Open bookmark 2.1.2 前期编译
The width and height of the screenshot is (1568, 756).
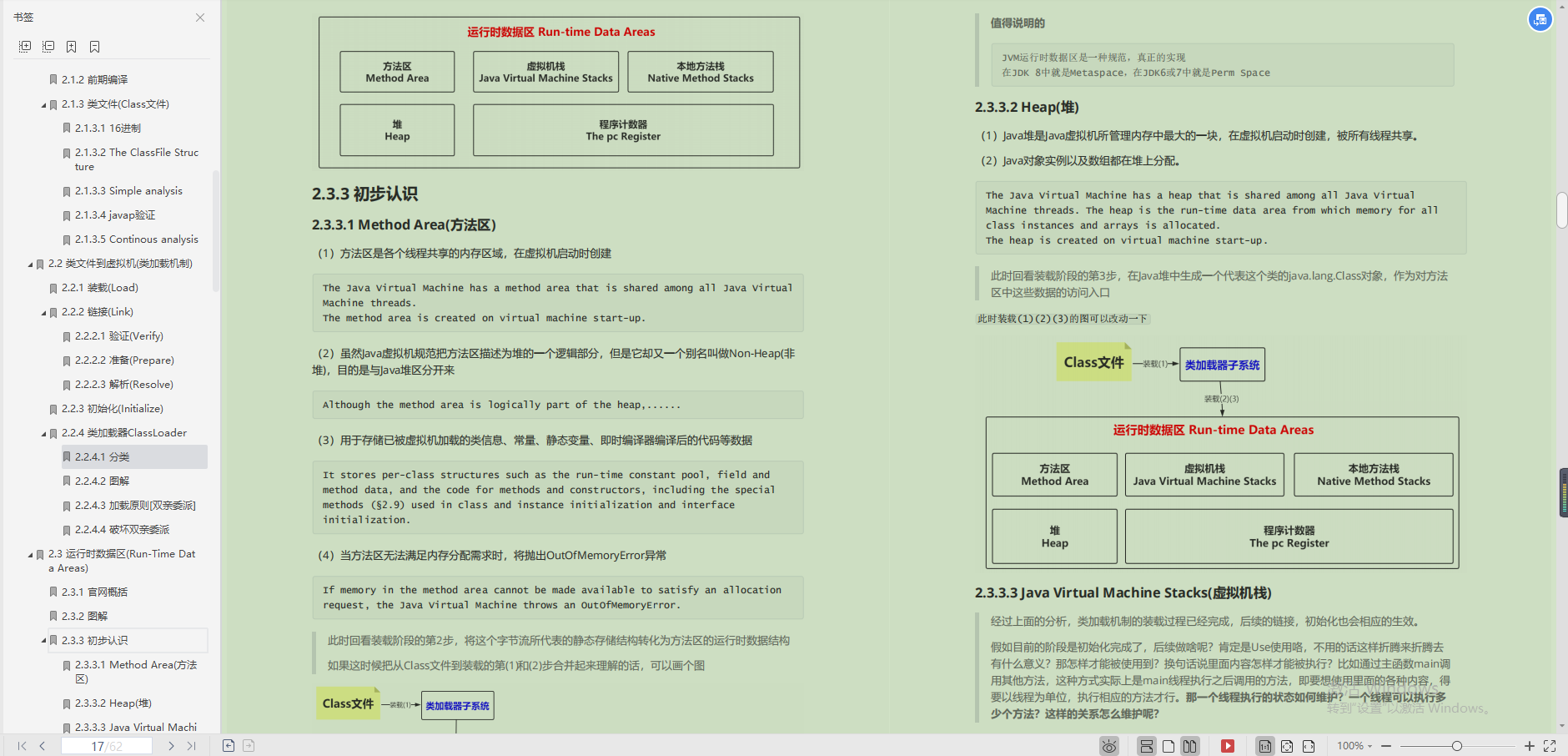tap(94, 79)
